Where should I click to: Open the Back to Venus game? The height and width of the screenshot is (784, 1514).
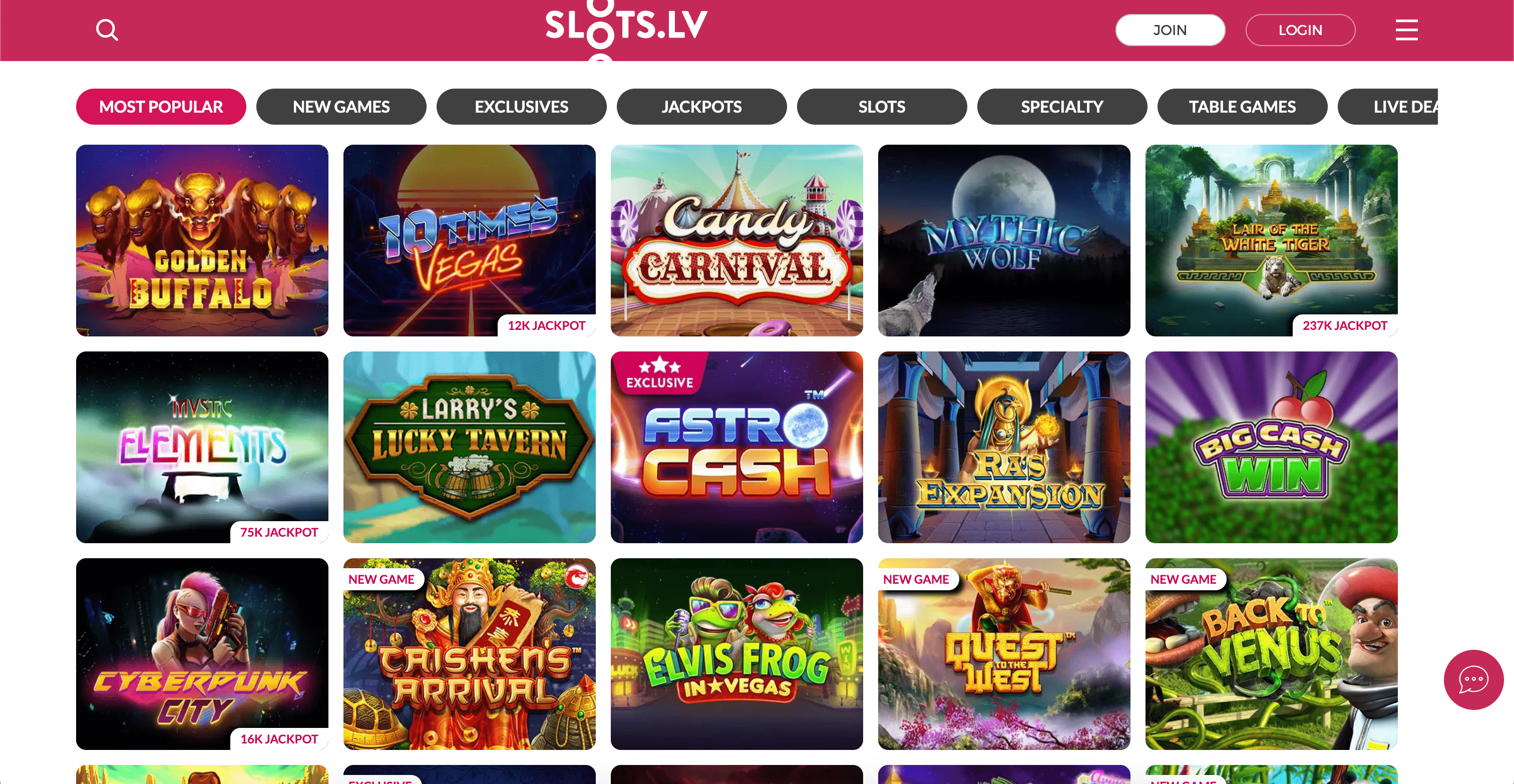pyautogui.click(x=1272, y=654)
